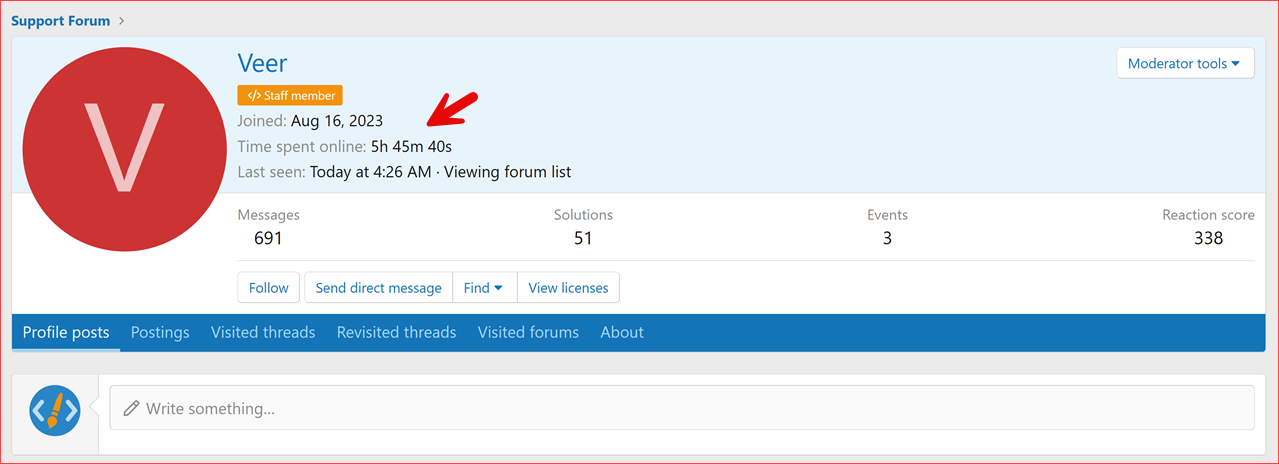This screenshot has height=464, width=1279.
Task: View the 51 solutions count
Action: (x=583, y=238)
